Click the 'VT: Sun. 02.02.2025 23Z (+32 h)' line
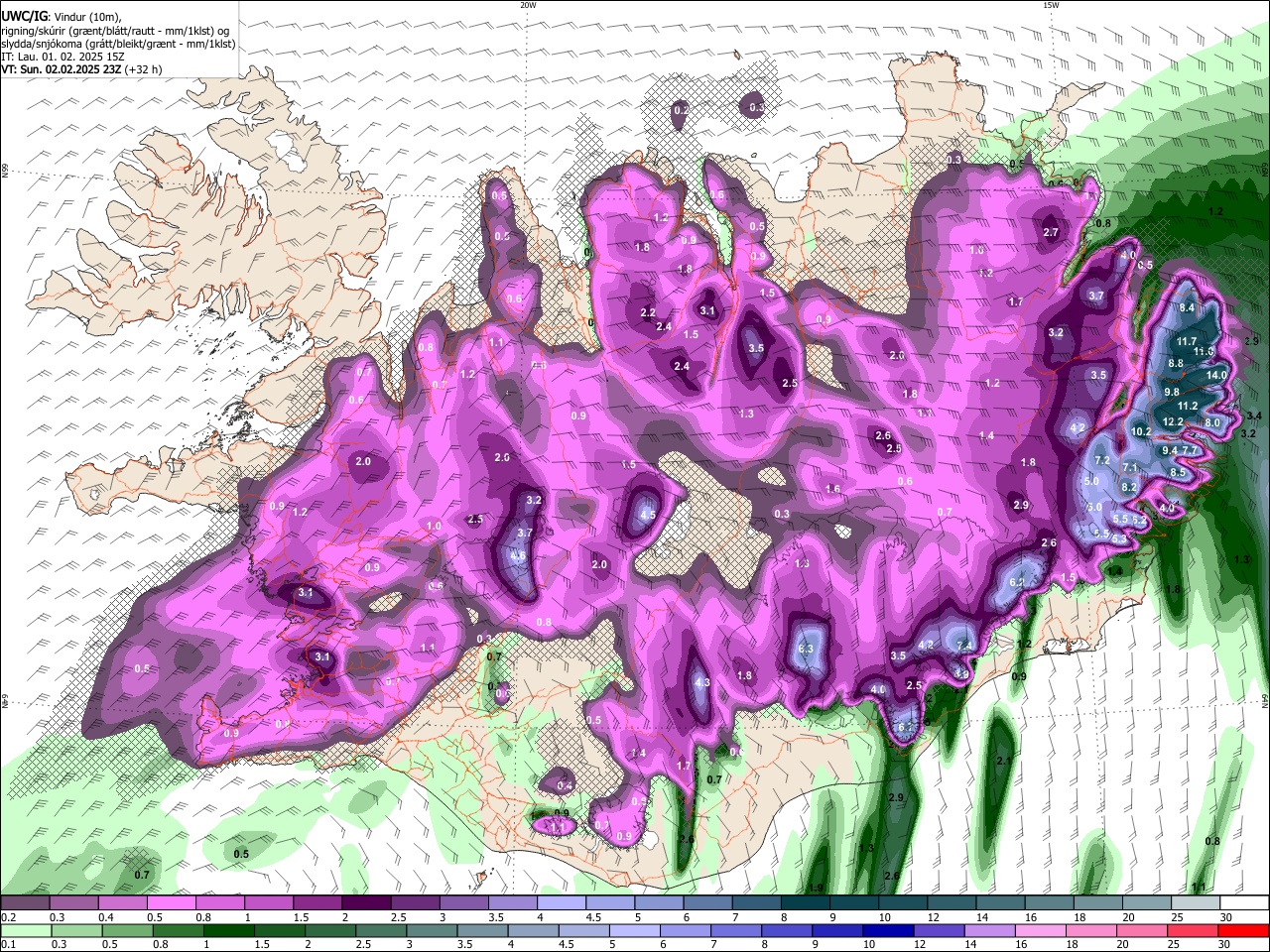The image size is (1270, 952). tap(81, 69)
